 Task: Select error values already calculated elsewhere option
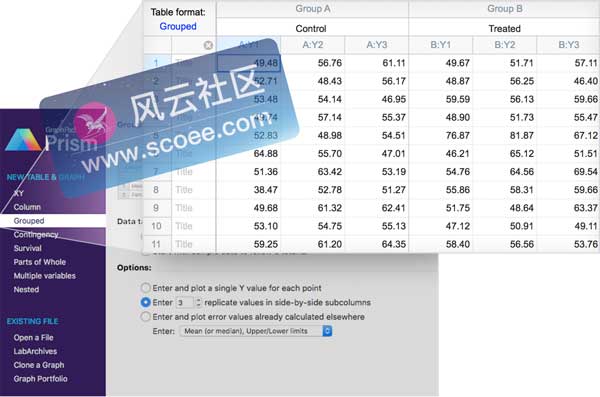[145, 317]
